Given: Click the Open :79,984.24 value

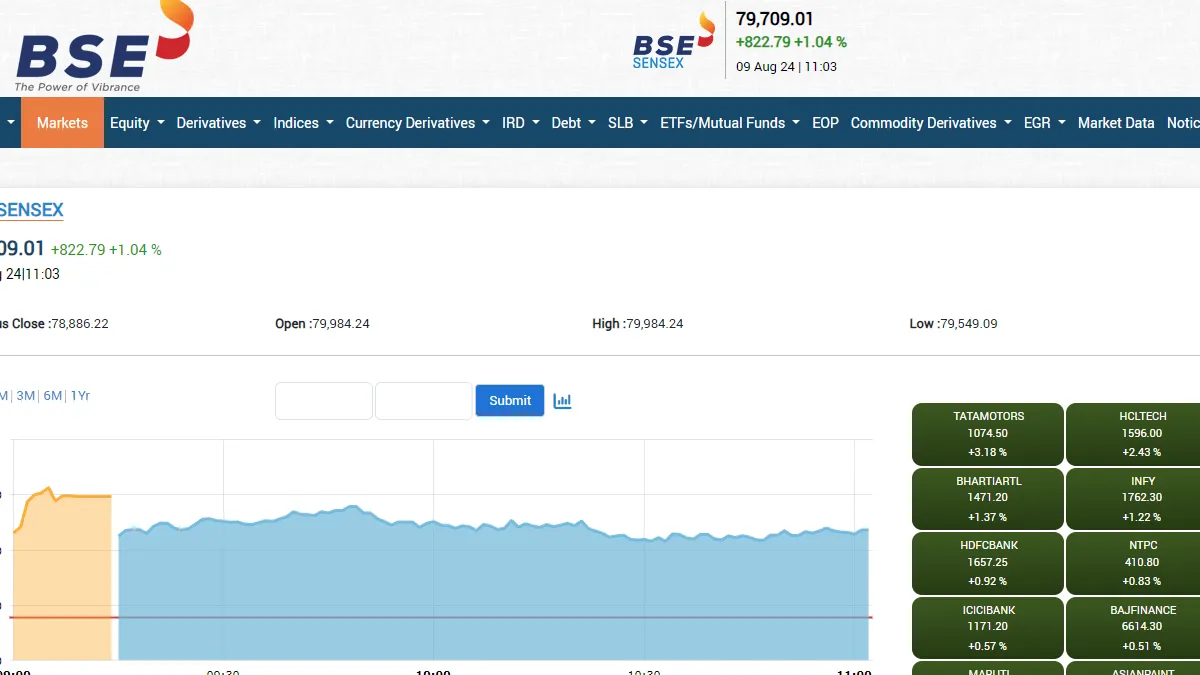Looking at the screenshot, I should point(322,324).
